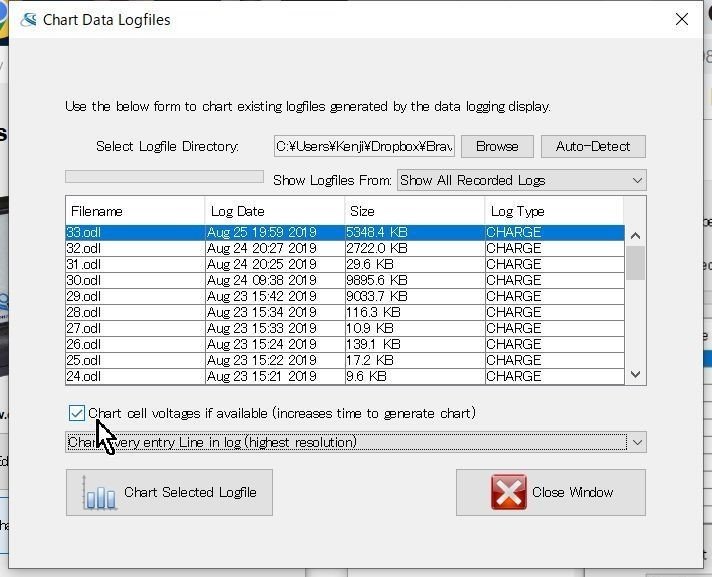Click the logfile list scrollbar thumb
The image size is (712, 577).
[x=635, y=263]
